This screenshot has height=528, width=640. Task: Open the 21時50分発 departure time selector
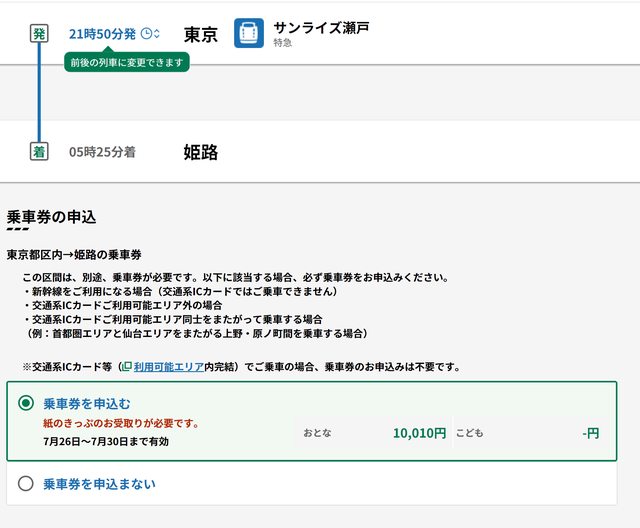pyautogui.click(x=102, y=33)
